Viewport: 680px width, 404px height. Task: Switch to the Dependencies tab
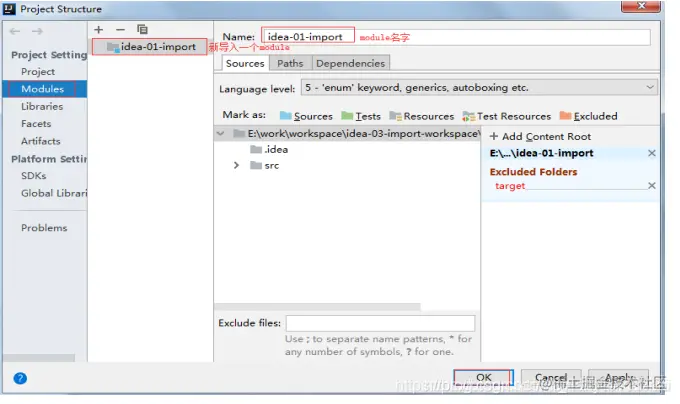pyautogui.click(x=350, y=63)
